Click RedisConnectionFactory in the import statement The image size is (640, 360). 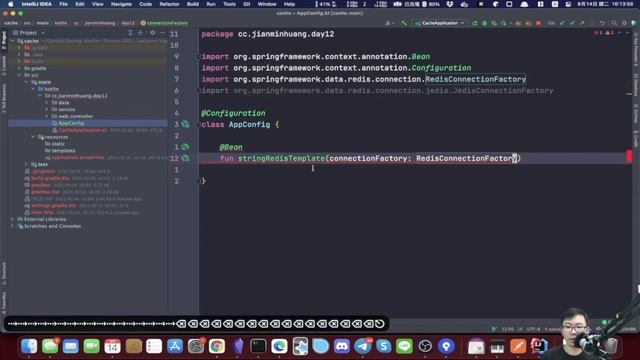click(x=476, y=79)
